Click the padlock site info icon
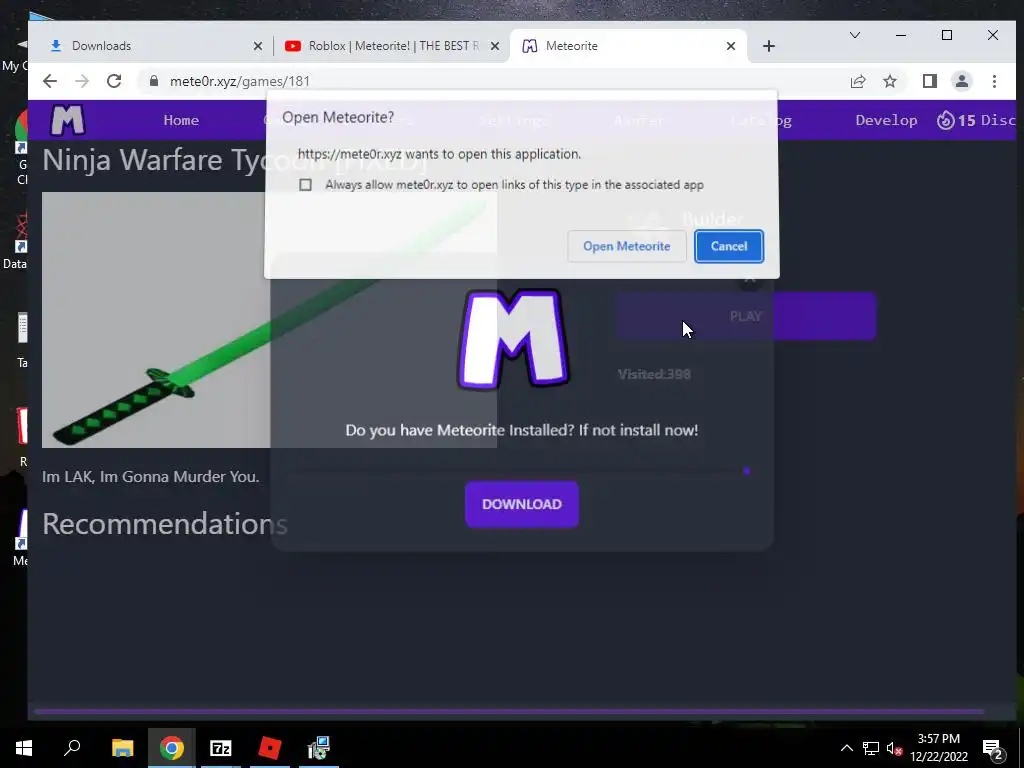The height and width of the screenshot is (768, 1024). click(153, 81)
